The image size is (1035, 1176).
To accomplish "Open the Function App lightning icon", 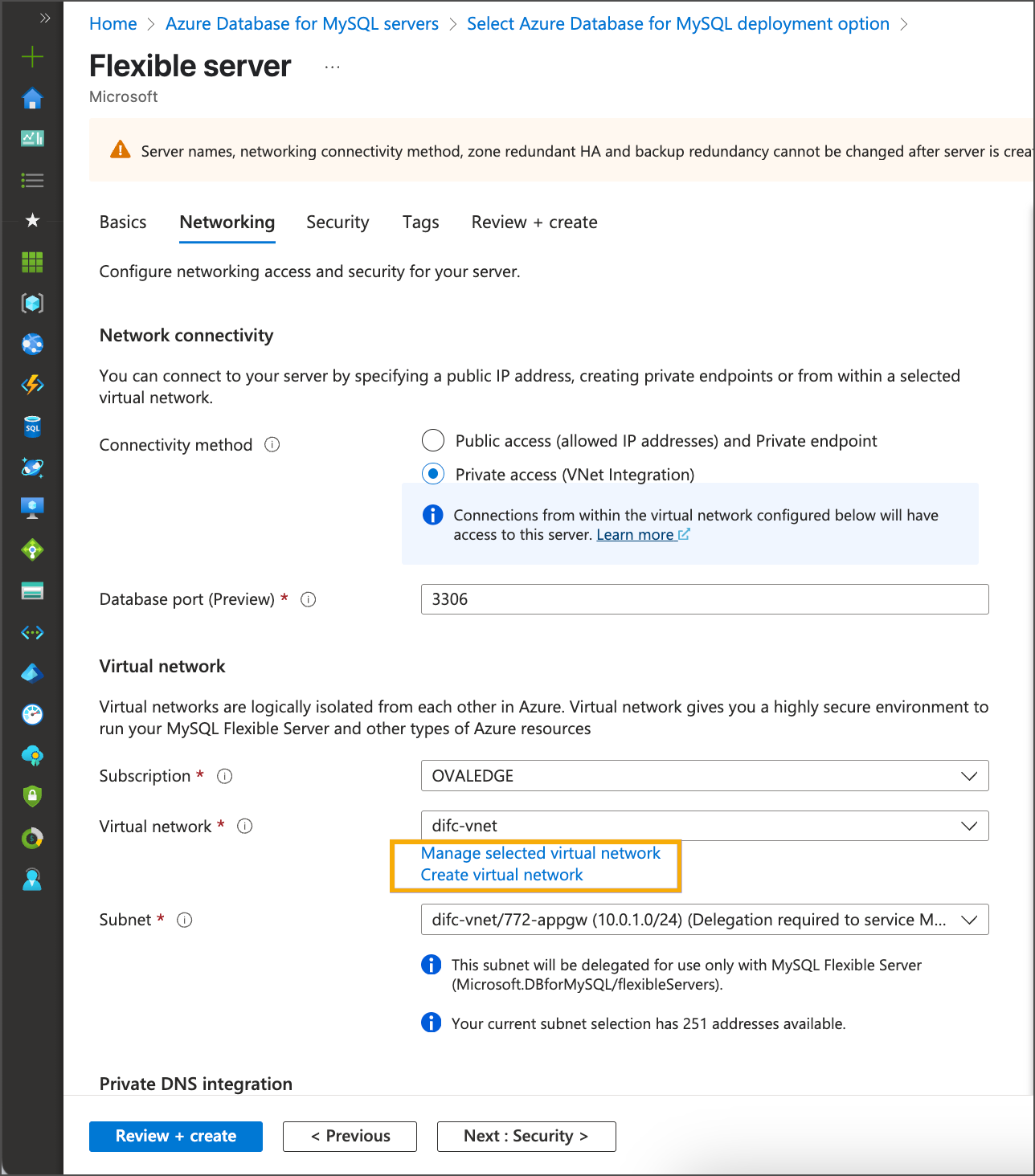I will pyautogui.click(x=32, y=385).
